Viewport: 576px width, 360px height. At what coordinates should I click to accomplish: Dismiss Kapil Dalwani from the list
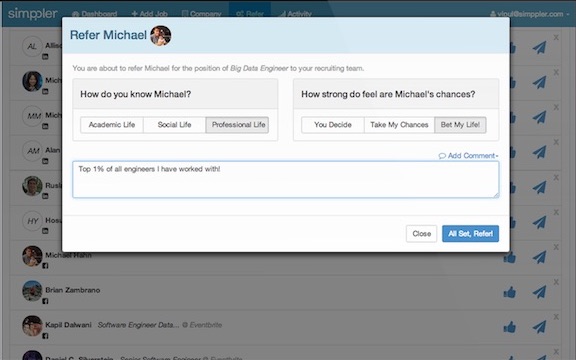pos(556,317)
